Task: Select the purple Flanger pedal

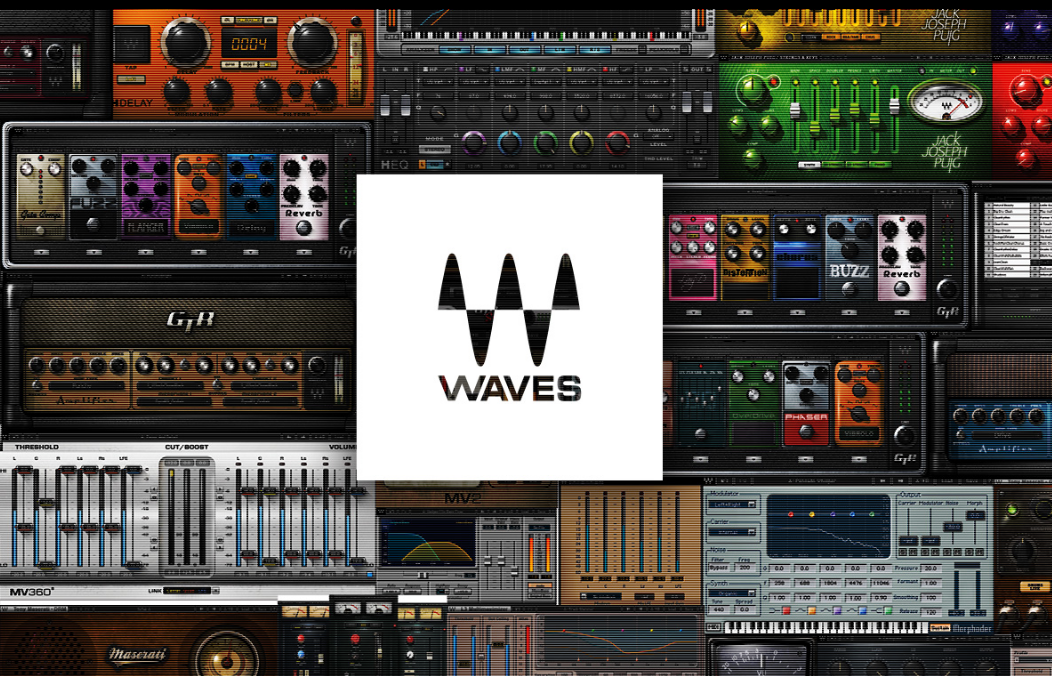Action: (146, 196)
